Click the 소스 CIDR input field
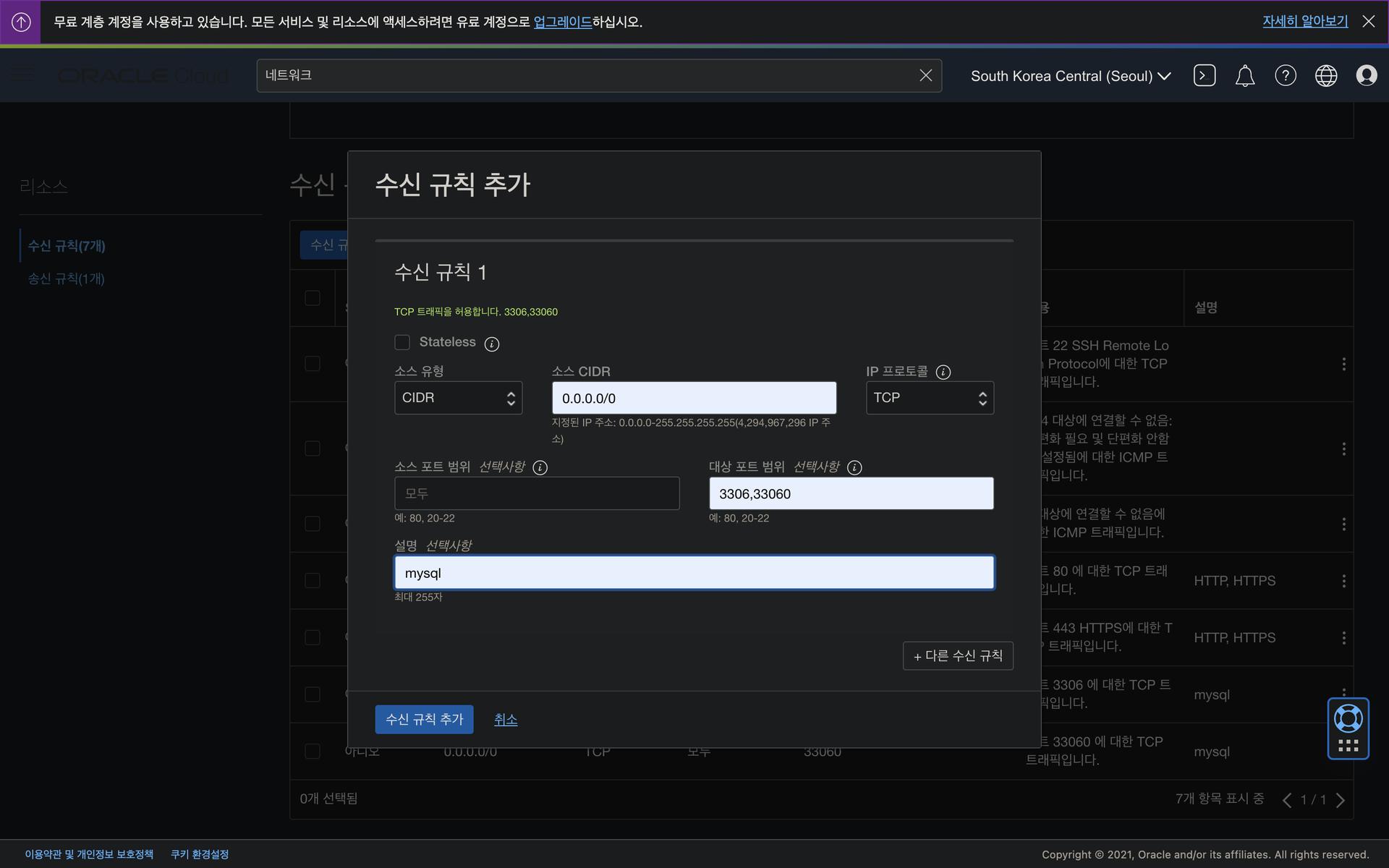Screen dimensions: 1389x868 pos(693,398)
